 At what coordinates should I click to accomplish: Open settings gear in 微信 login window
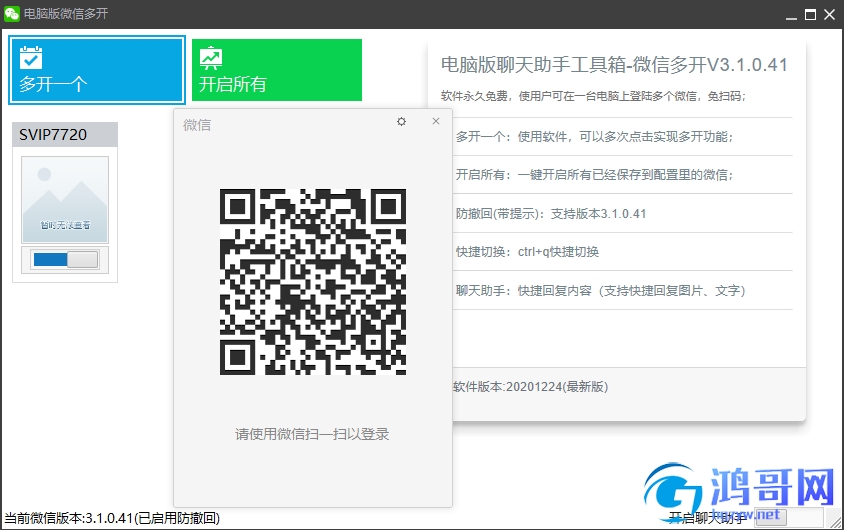click(402, 122)
